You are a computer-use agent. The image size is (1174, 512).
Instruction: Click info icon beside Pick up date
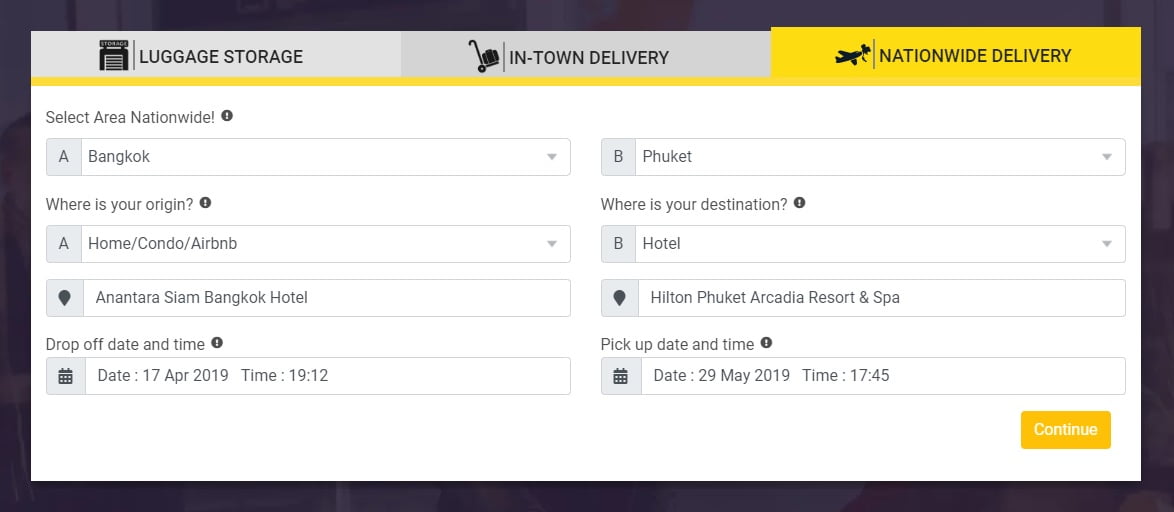coord(766,343)
